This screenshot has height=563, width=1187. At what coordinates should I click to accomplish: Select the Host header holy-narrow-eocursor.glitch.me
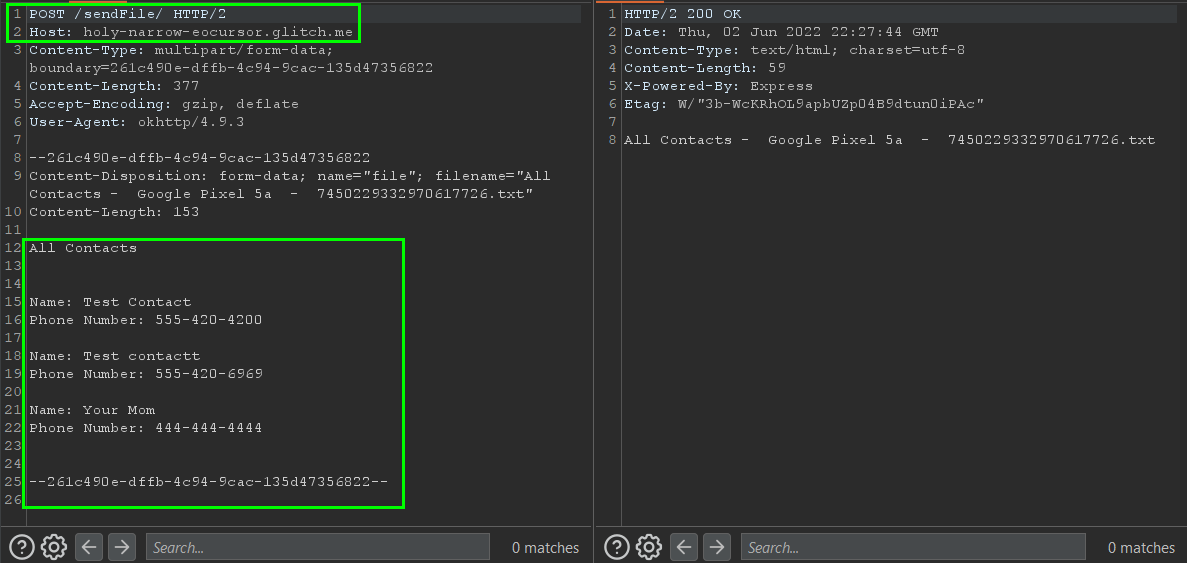(191, 33)
